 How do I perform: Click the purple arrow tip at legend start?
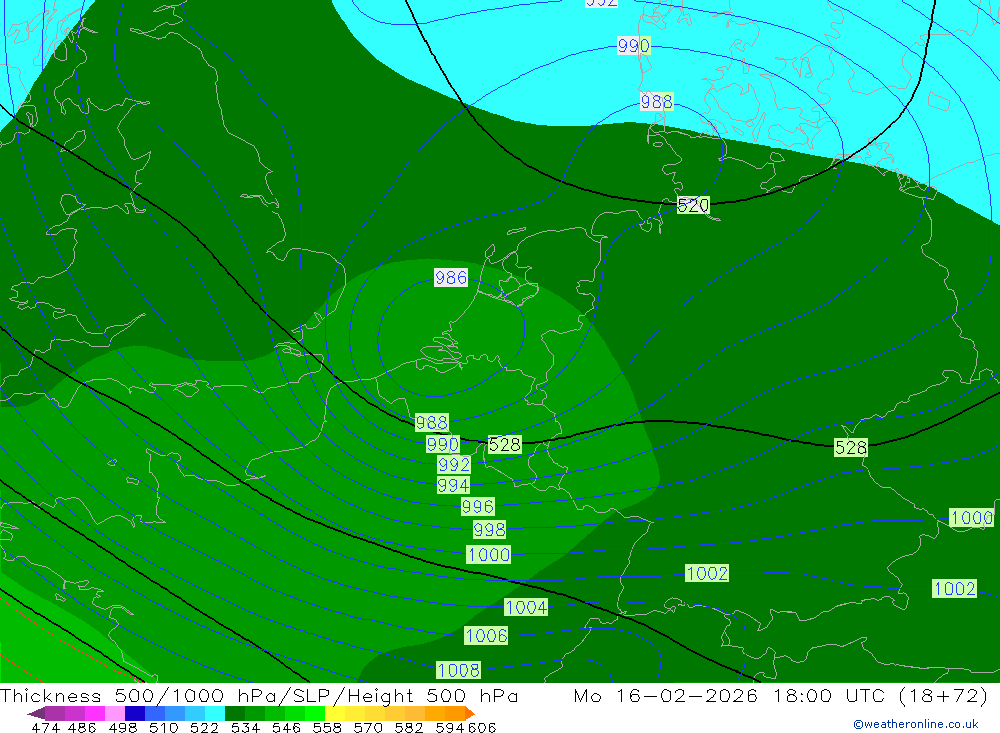(36, 713)
